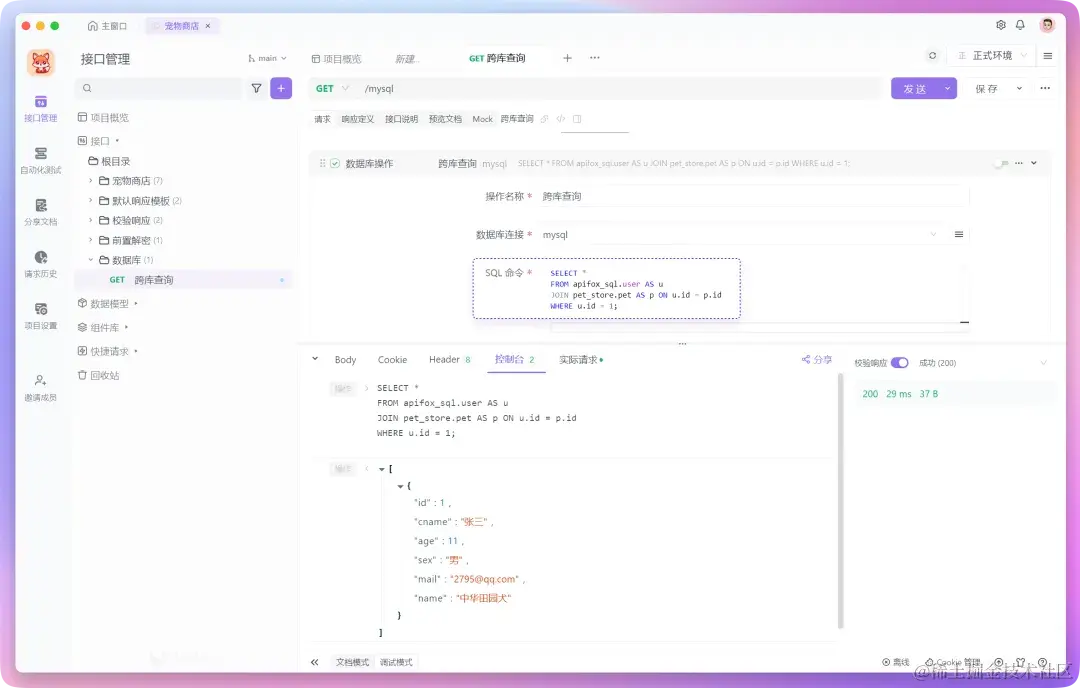Open Cookie 管理 in the footer

[x=953, y=662]
